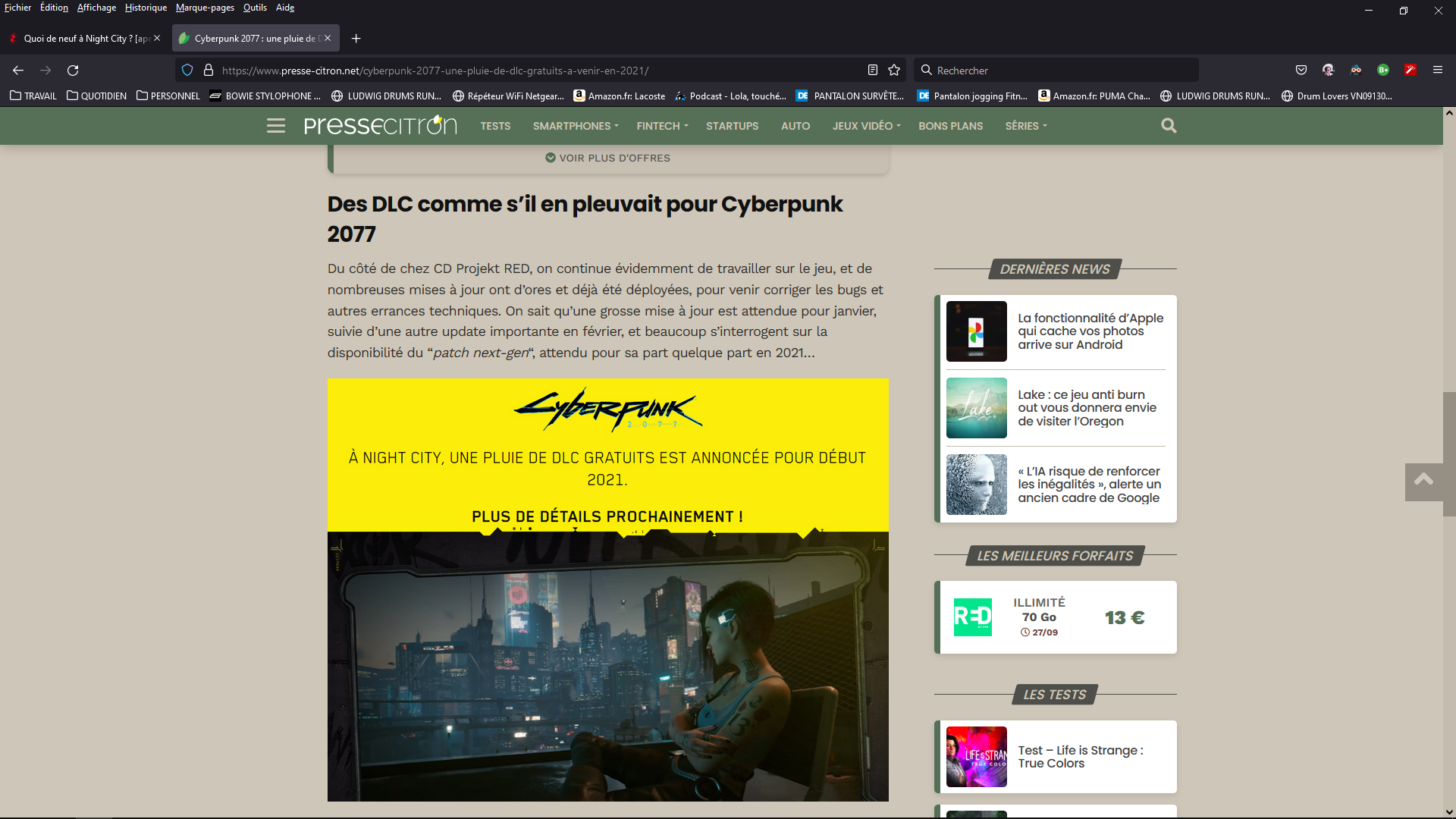1456x819 pixels.
Task: Reload the current page
Action: click(x=73, y=71)
